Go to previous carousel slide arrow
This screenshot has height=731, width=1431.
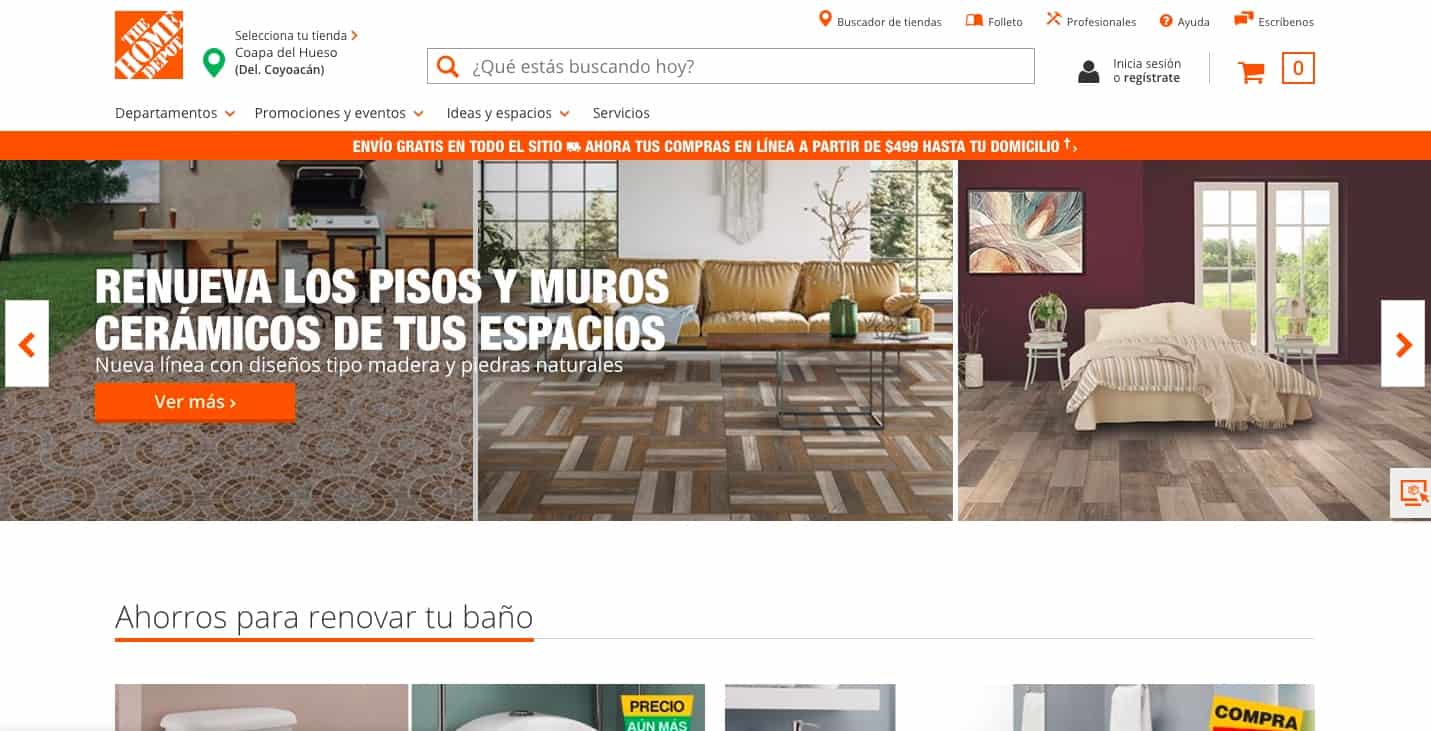[27, 344]
